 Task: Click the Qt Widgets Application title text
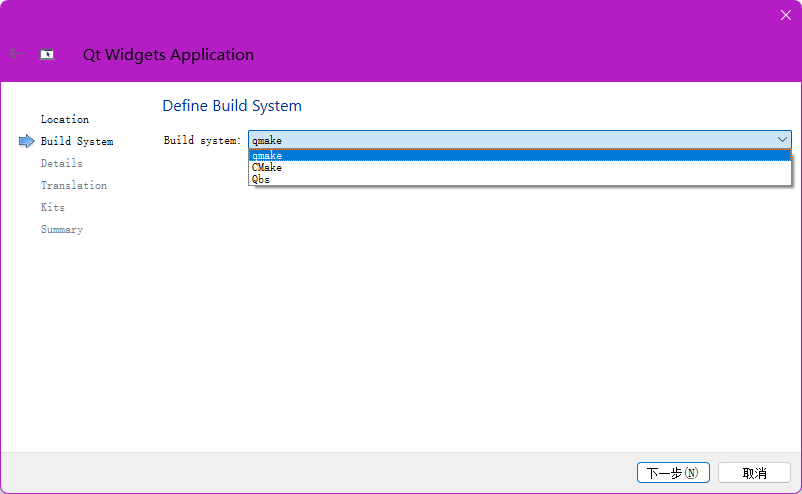pos(168,55)
